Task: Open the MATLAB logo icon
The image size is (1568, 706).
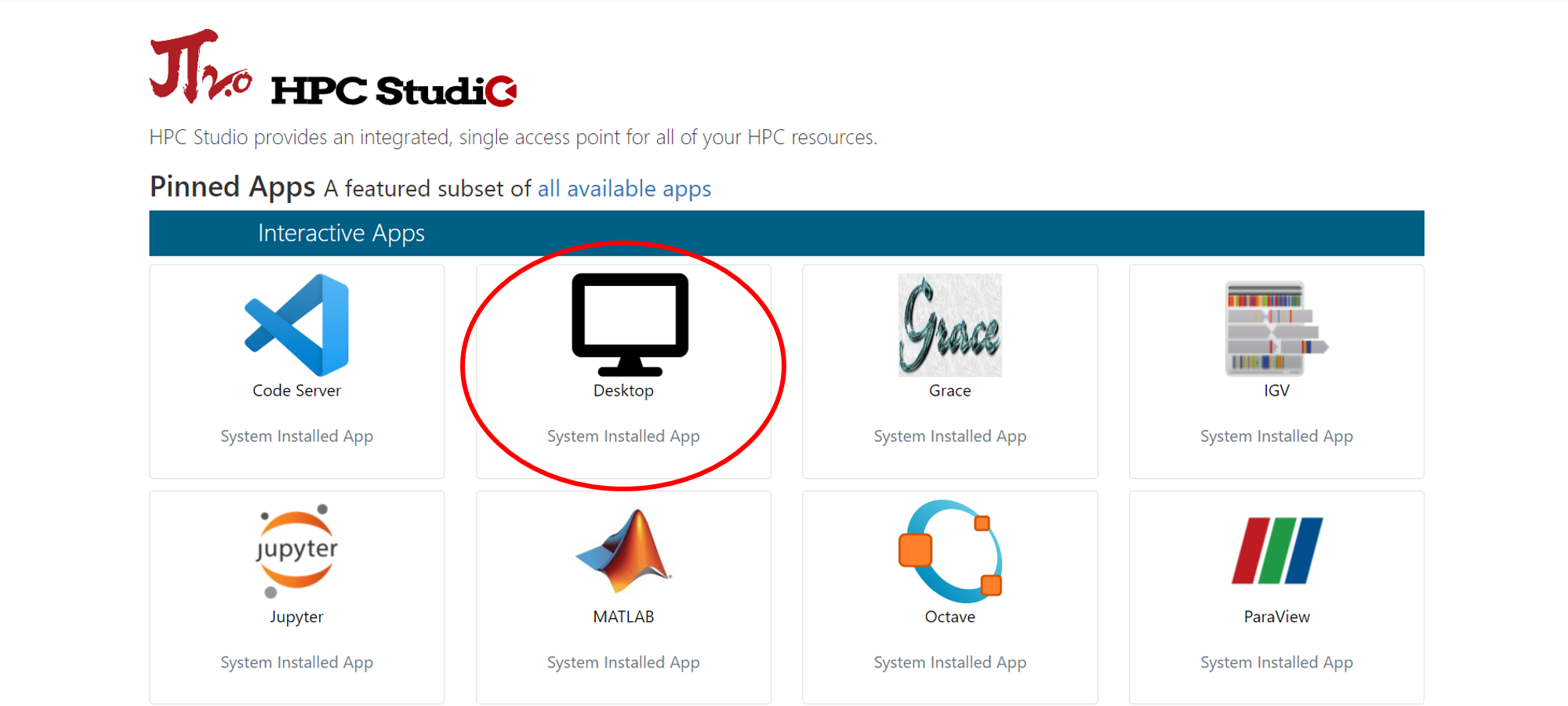Action: click(623, 551)
